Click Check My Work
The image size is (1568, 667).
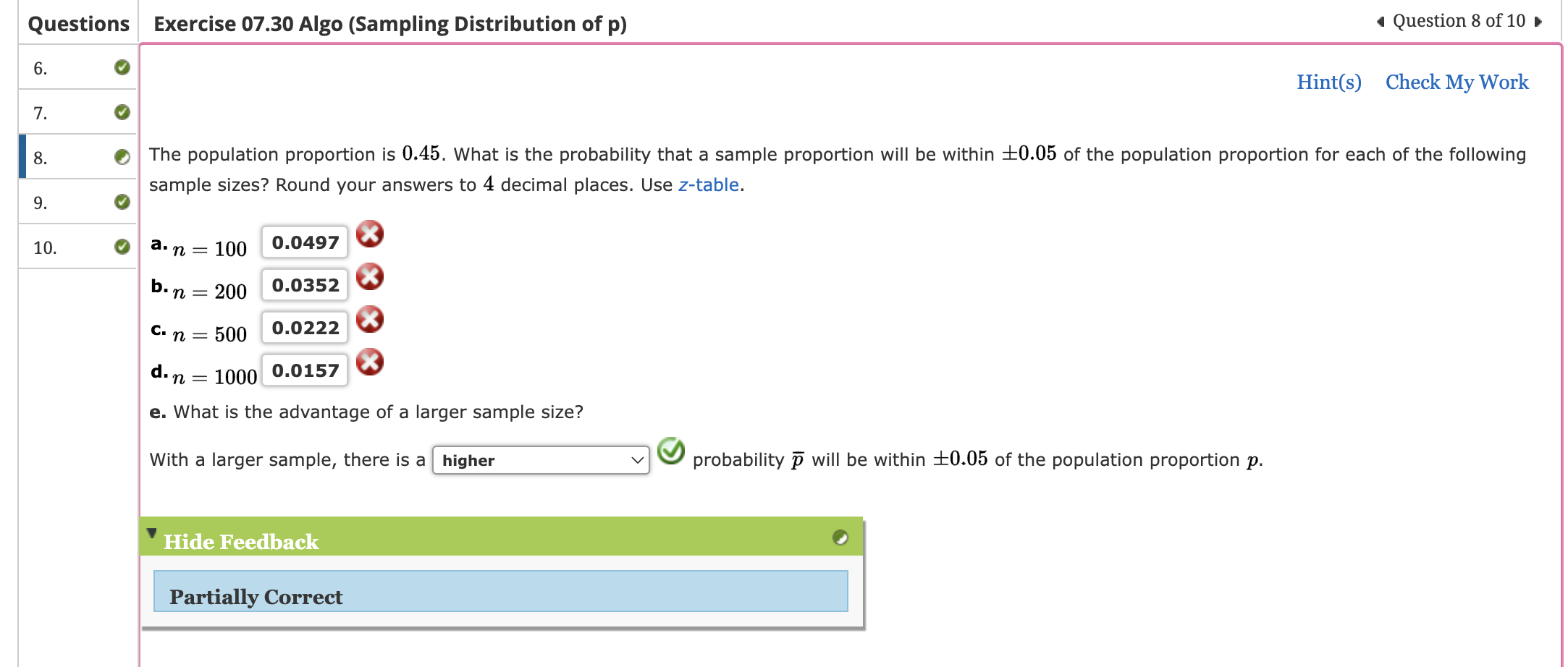(1457, 82)
